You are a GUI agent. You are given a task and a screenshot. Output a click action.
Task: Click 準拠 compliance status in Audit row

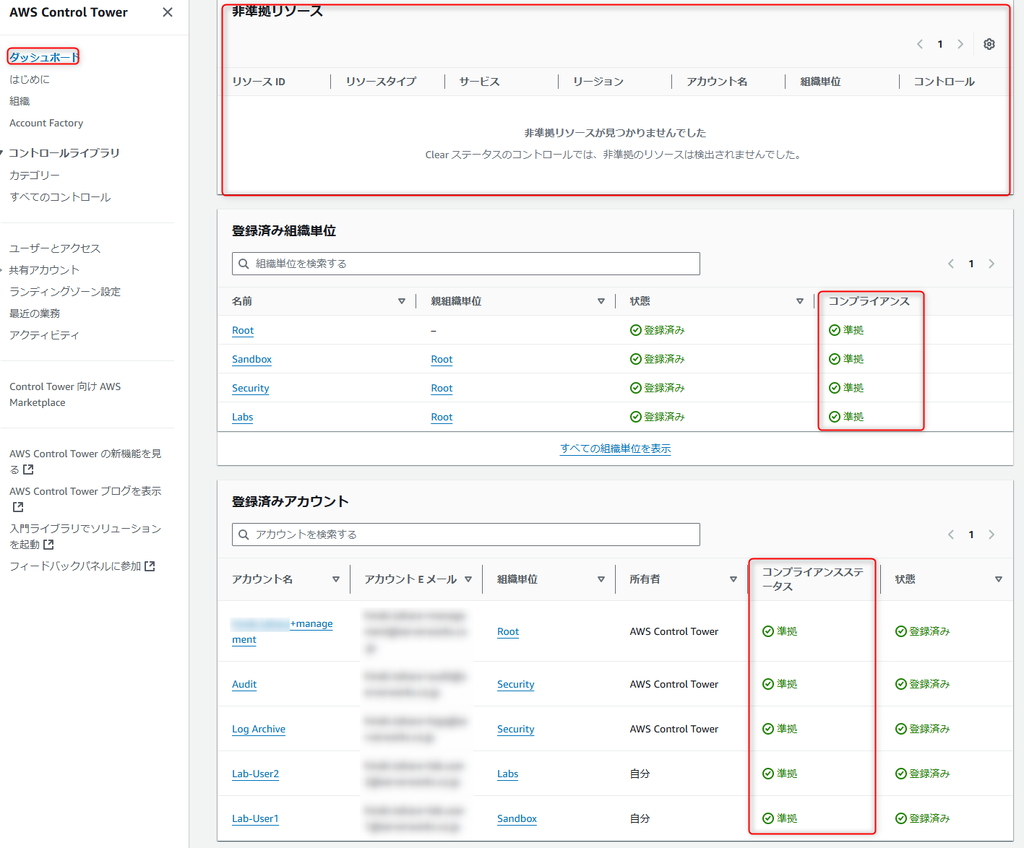click(780, 684)
